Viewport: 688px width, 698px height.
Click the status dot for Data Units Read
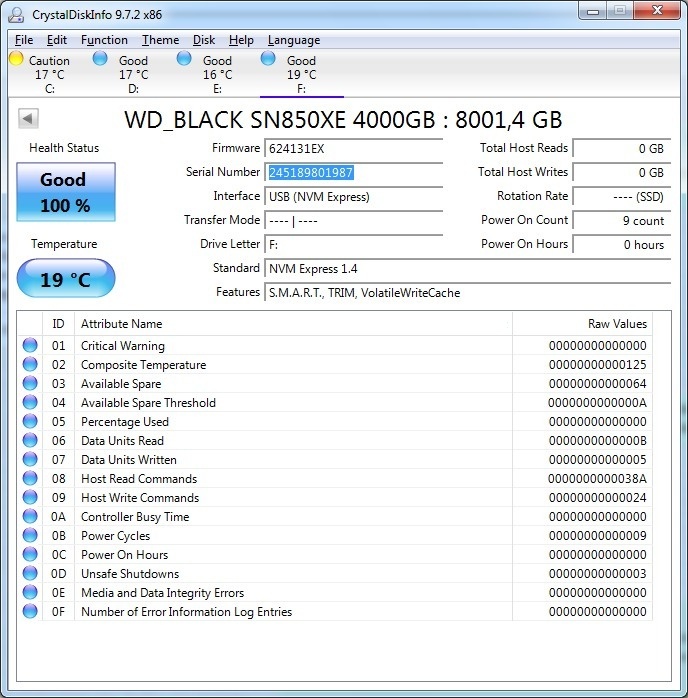(x=30, y=440)
